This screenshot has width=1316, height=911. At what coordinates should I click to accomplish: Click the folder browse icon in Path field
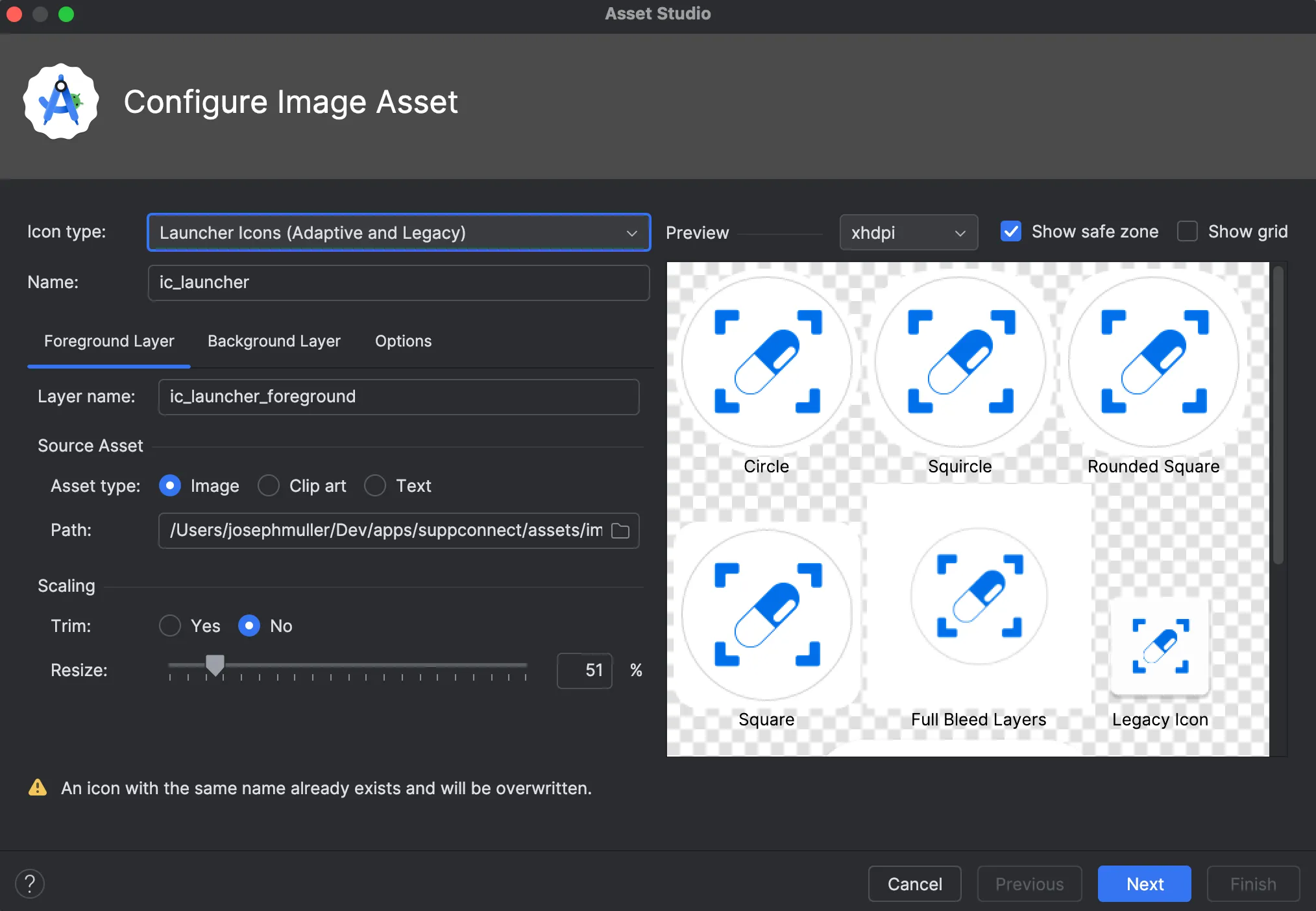[x=620, y=531]
